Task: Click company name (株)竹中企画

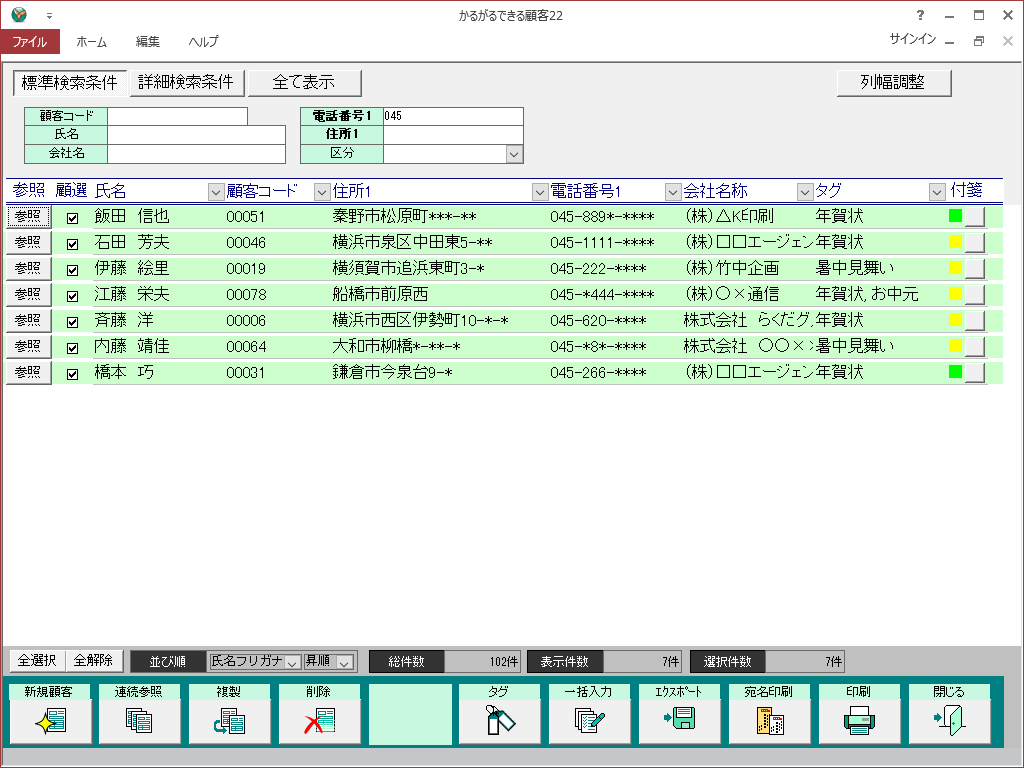Action: coord(731,268)
